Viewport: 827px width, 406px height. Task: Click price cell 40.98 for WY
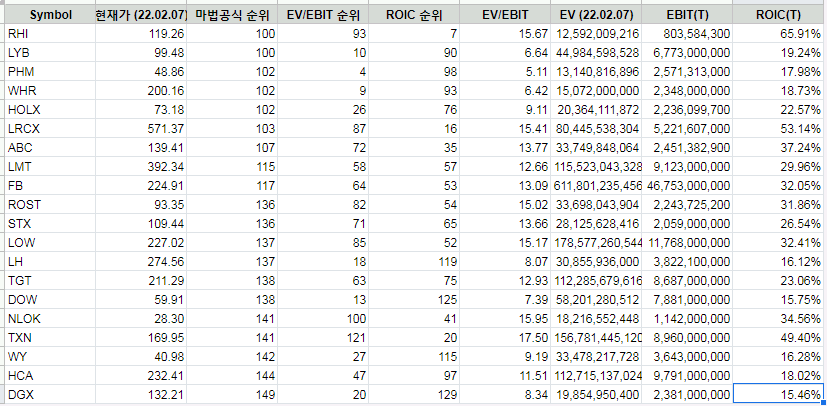141,356
